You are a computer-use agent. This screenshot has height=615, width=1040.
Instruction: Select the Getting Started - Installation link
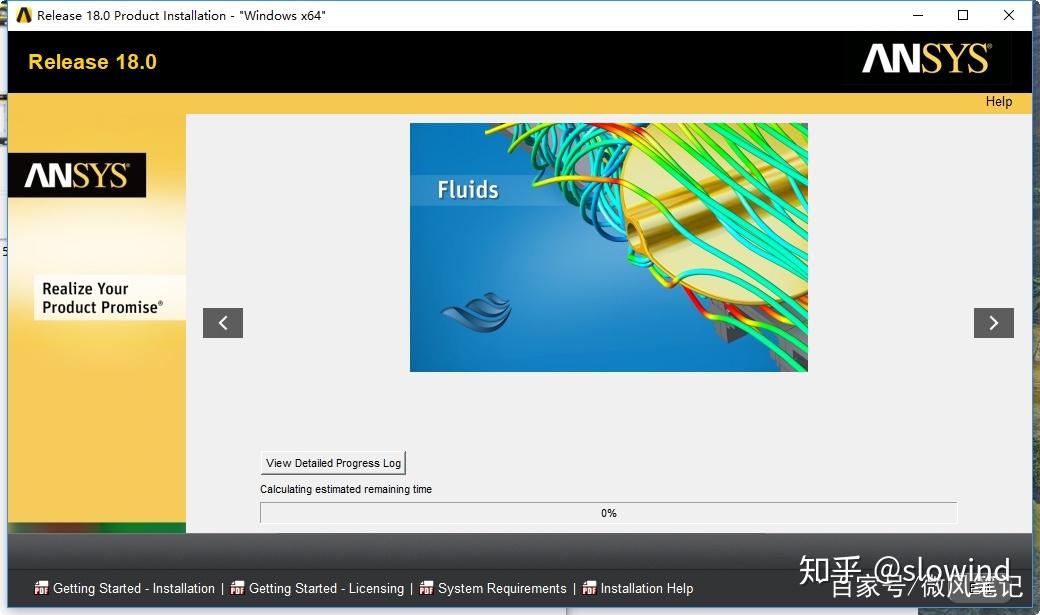tap(135, 588)
